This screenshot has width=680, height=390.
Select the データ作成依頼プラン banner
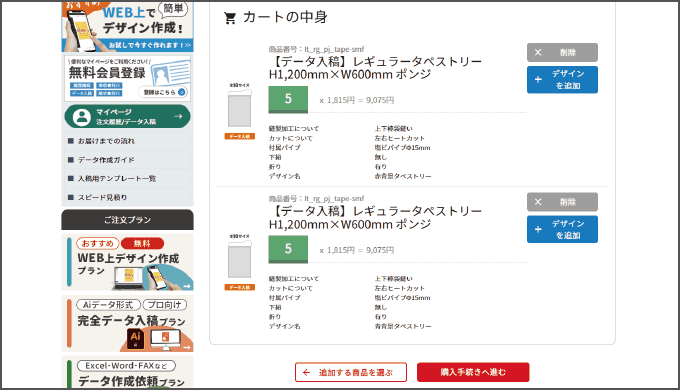click(128, 372)
